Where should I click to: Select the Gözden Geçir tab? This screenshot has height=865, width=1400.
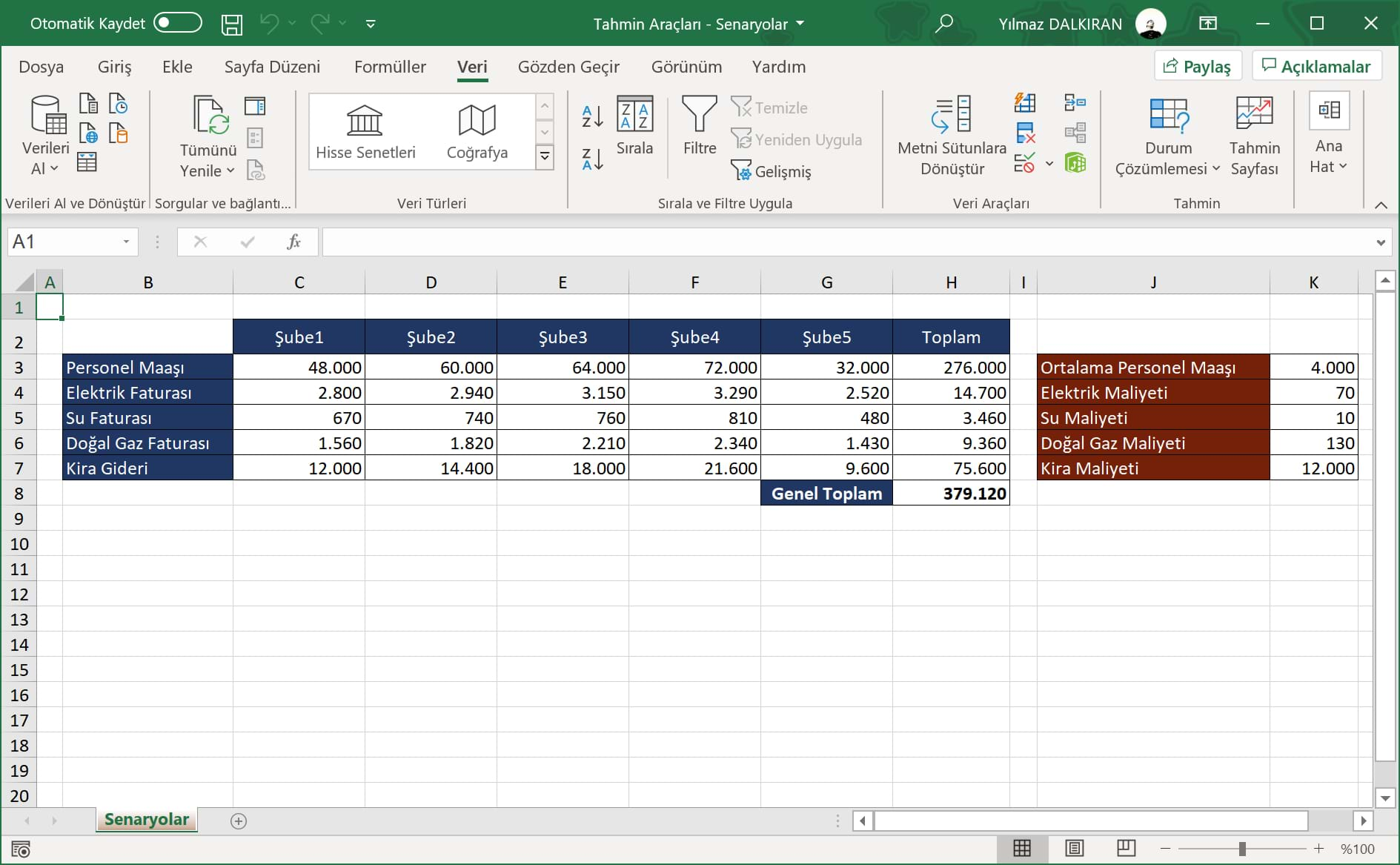568,67
